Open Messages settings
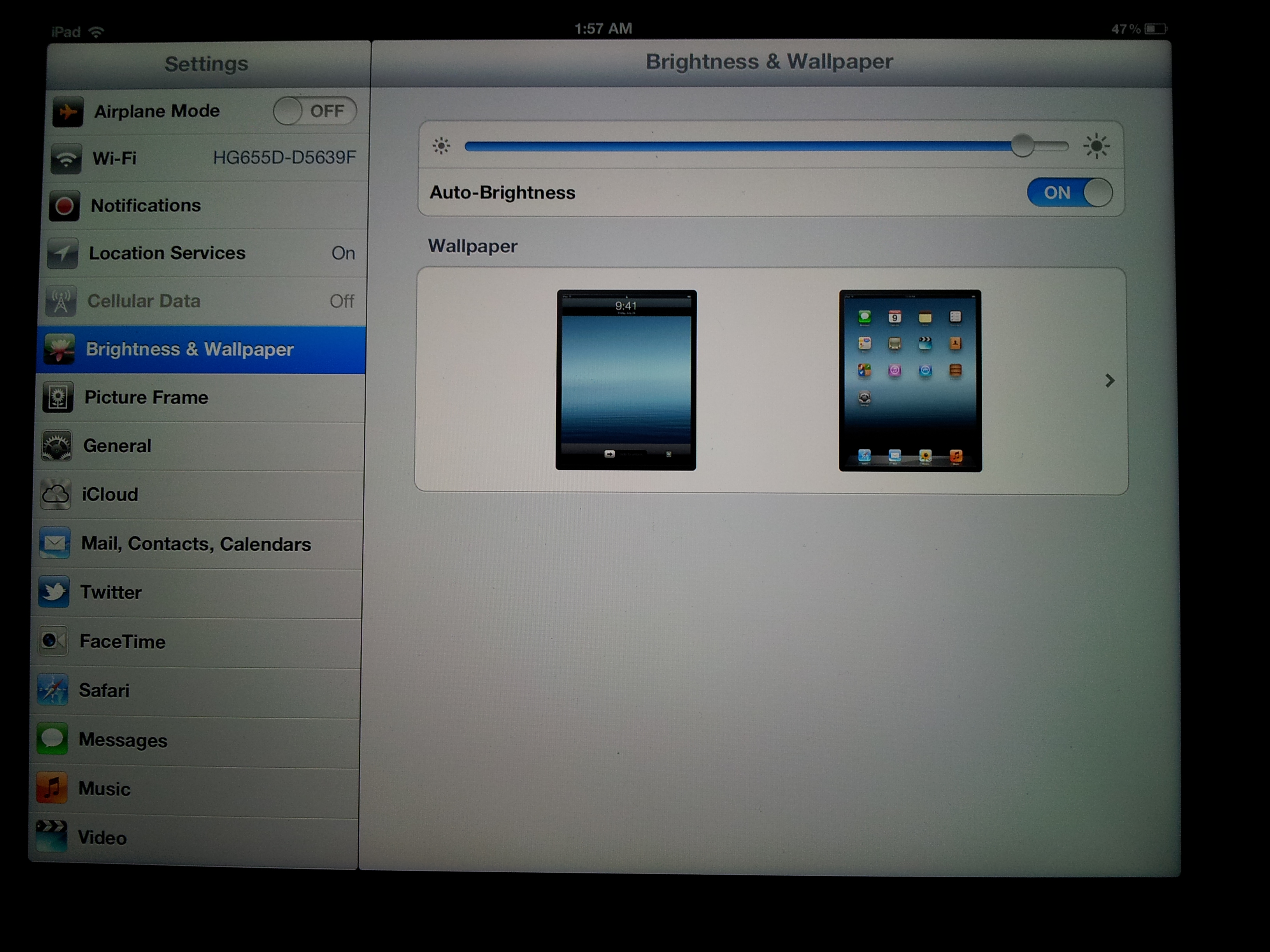1270x952 pixels. [195, 741]
